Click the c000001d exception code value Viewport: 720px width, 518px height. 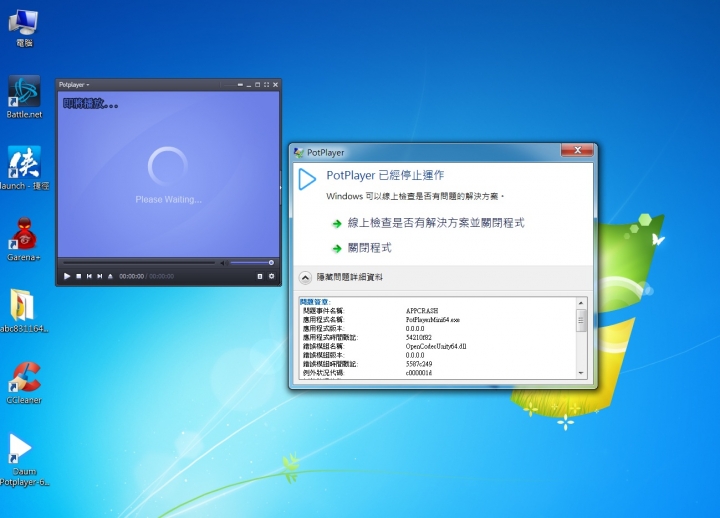tap(419, 373)
